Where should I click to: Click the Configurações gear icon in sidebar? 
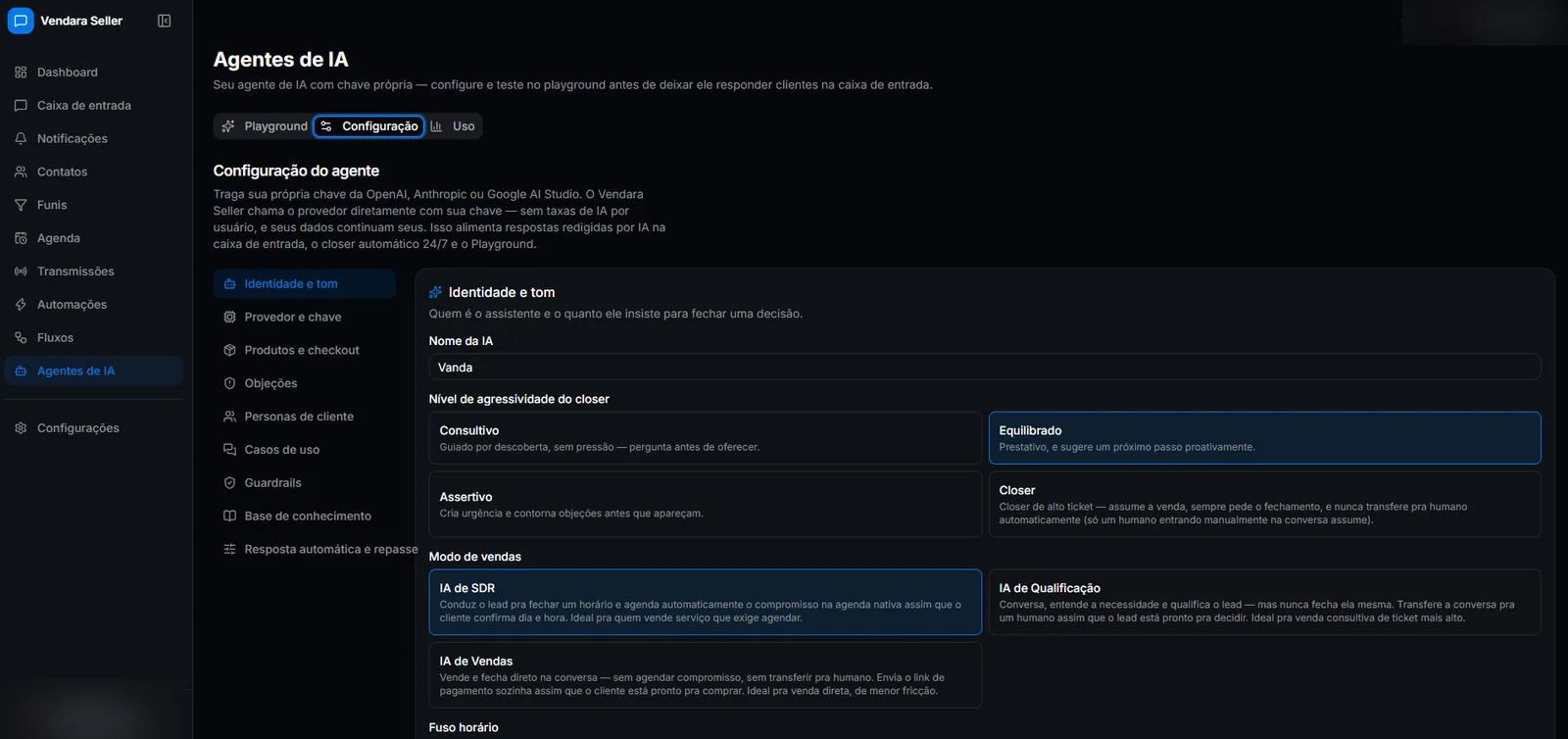21,428
